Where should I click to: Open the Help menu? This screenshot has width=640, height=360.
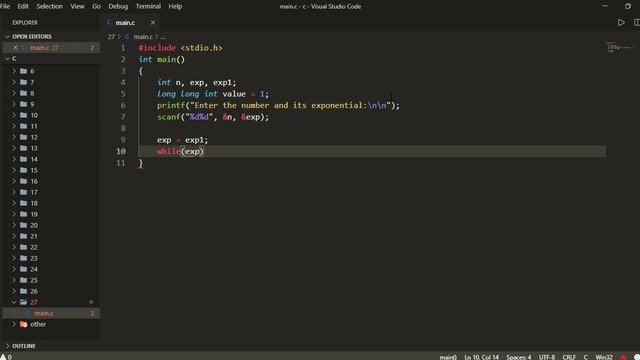click(x=175, y=6)
